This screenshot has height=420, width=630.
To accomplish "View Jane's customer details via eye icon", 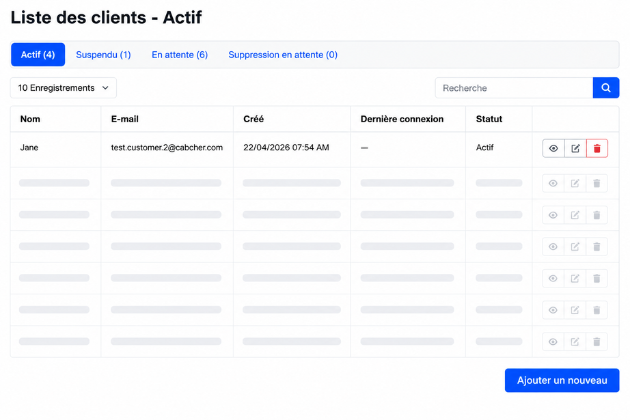I will [x=553, y=148].
